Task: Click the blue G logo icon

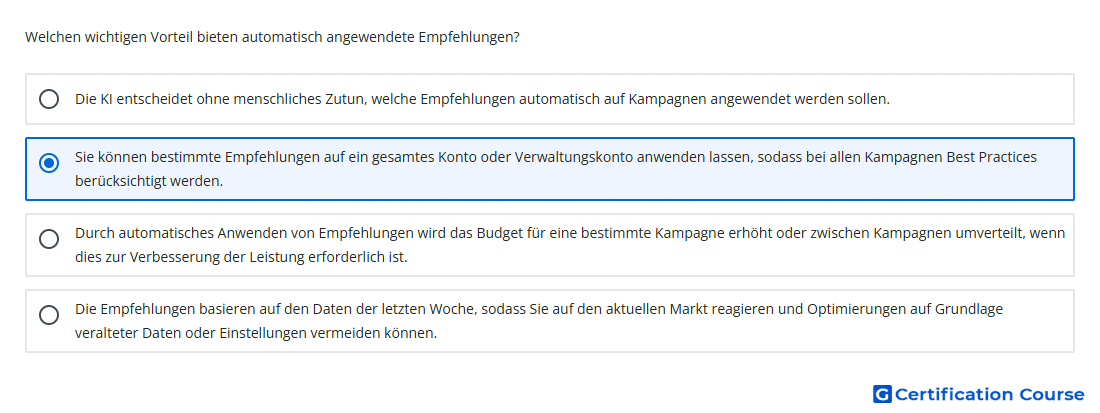Action: click(x=882, y=394)
